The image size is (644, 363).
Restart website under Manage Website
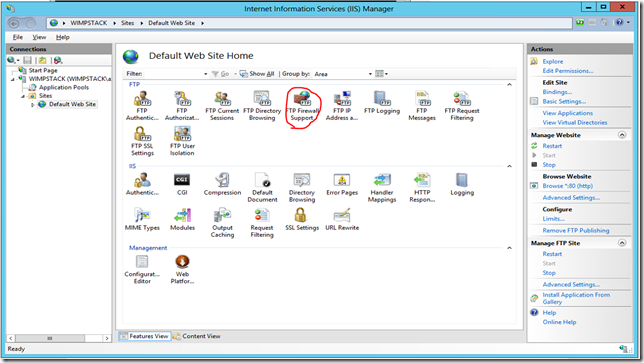[x=552, y=146]
